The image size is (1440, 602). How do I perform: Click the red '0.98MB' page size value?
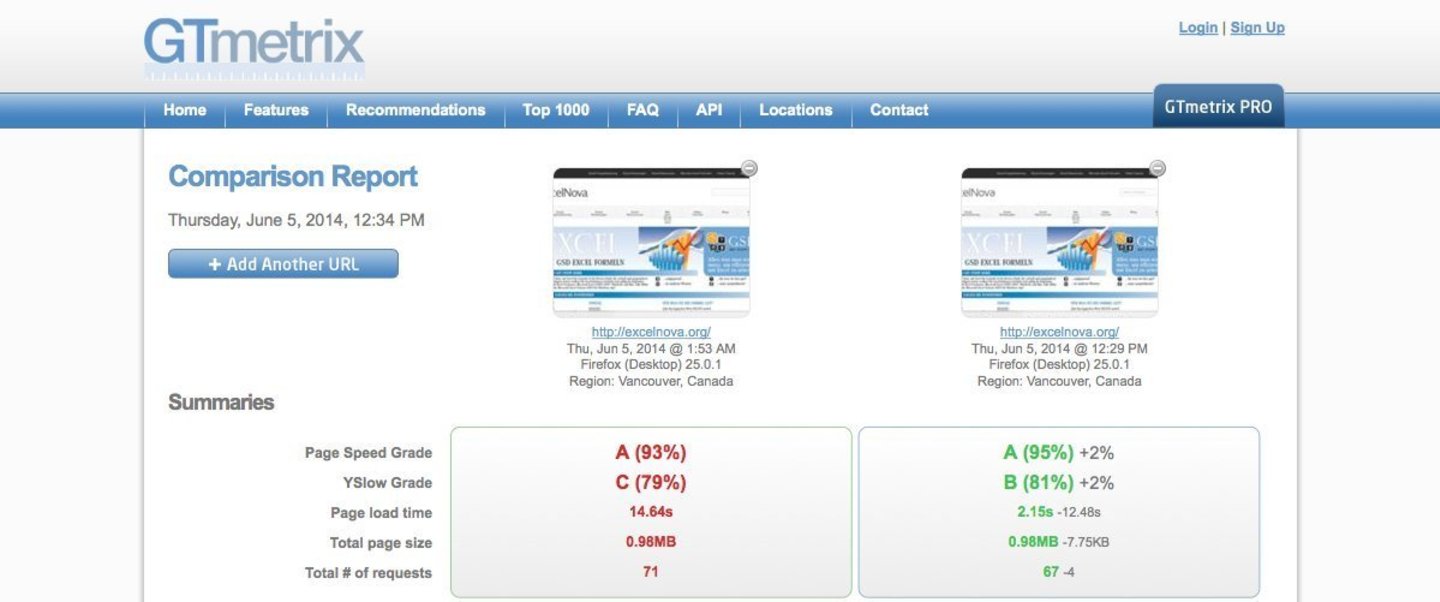pos(651,542)
